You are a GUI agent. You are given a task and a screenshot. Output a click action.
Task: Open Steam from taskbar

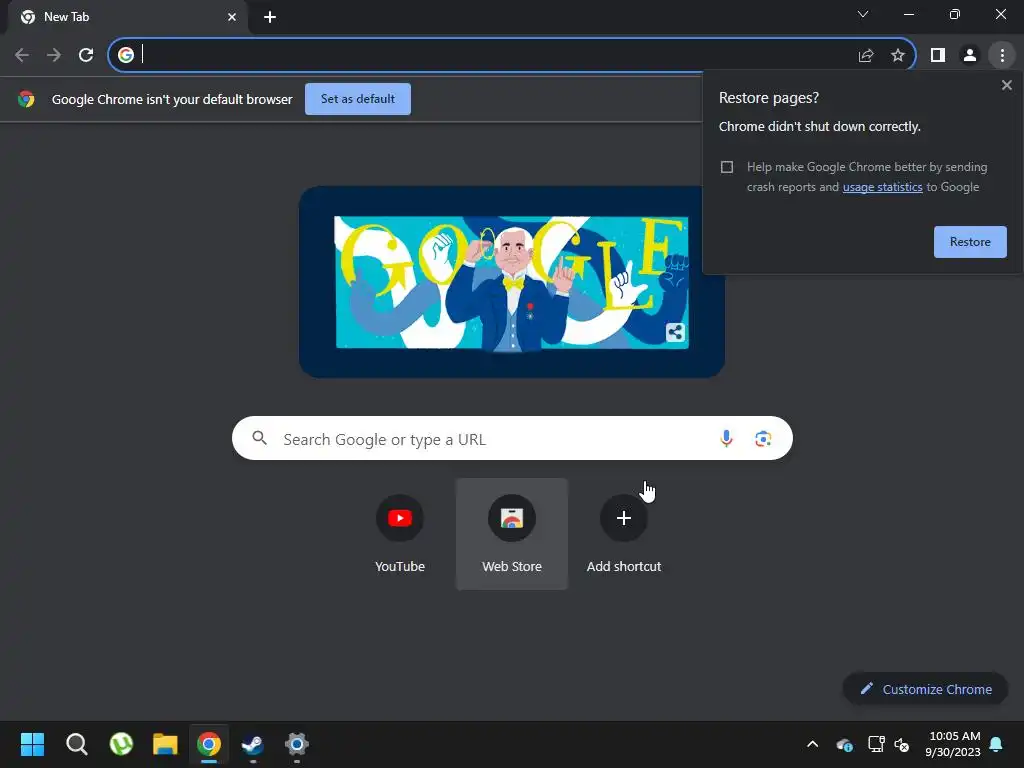click(x=253, y=744)
